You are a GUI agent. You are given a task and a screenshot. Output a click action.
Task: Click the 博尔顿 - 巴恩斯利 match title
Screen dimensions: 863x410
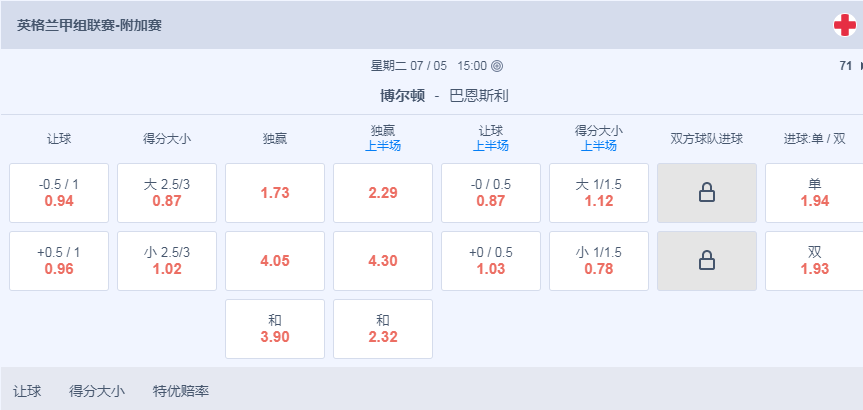(x=444, y=96)
